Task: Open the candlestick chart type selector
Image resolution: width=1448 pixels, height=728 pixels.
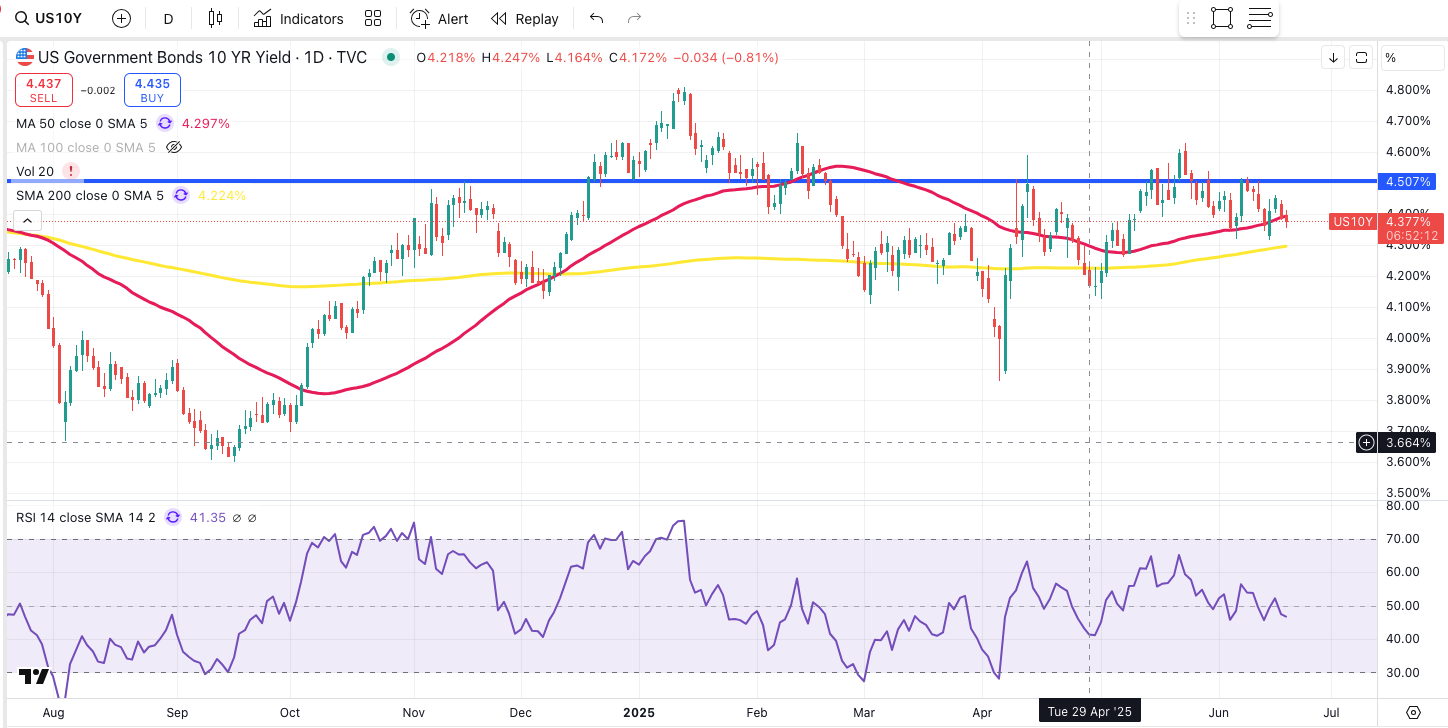Action: 215,19
